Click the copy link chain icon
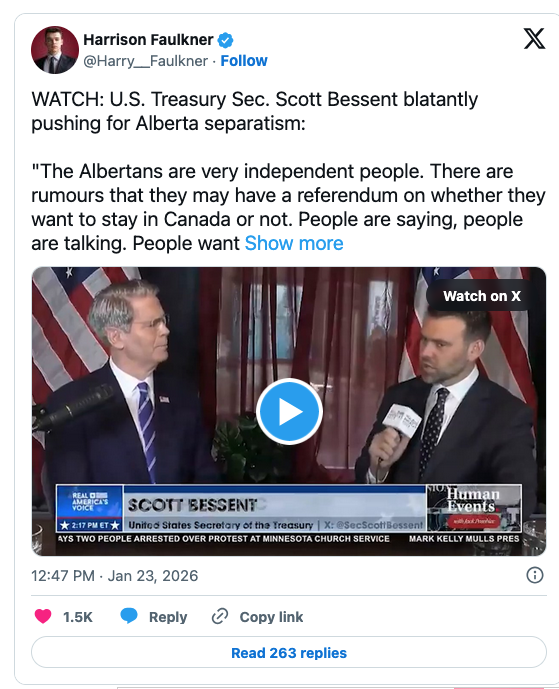This screenshot has width=559, height=689. coord(220,616)
